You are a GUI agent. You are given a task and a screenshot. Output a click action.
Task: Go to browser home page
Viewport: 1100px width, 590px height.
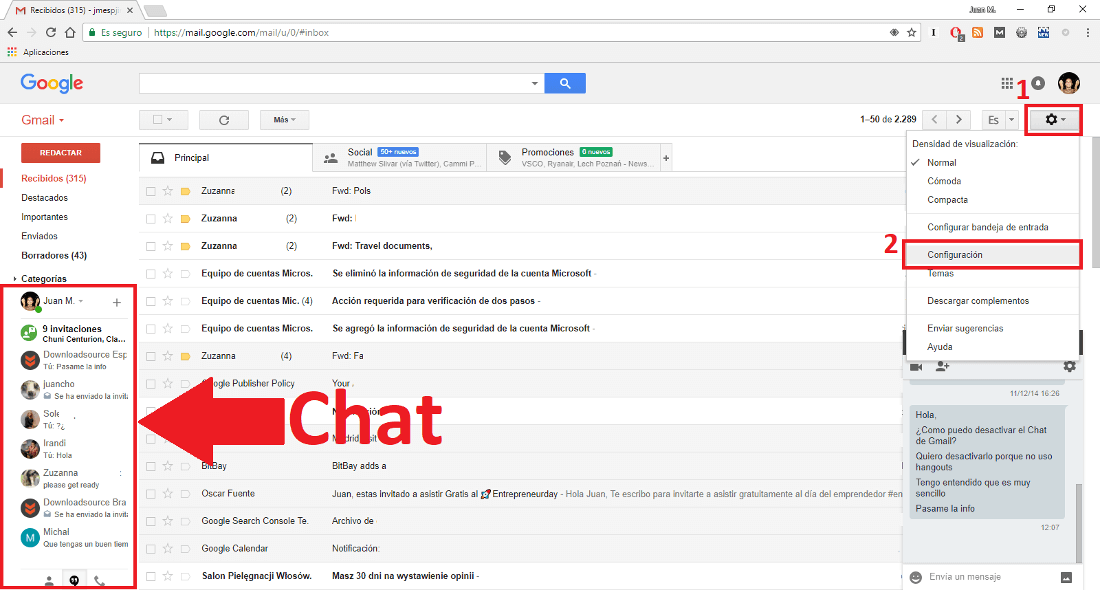tap(69, 32)
